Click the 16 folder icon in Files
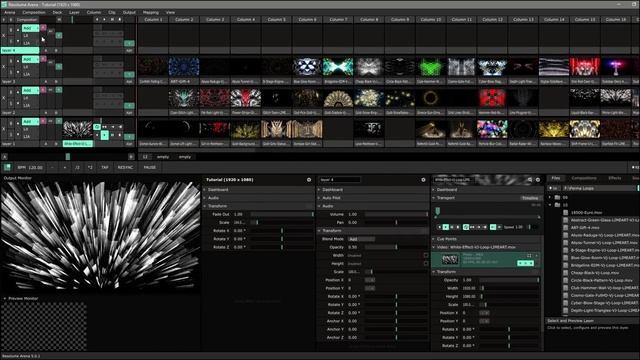Image resolution: width=640 pixels, height=360 pixels. (x=557, y=205)
